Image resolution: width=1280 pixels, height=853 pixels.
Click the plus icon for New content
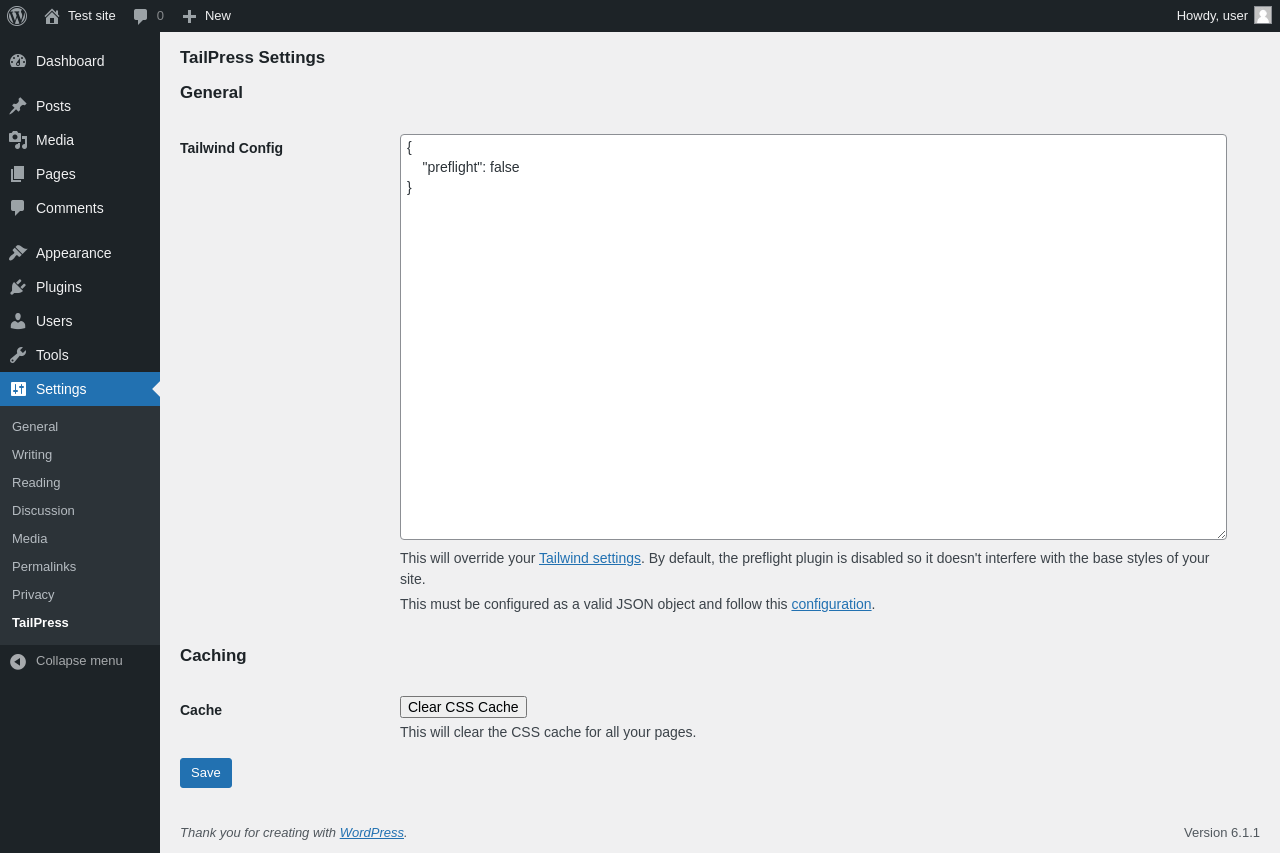189,16
